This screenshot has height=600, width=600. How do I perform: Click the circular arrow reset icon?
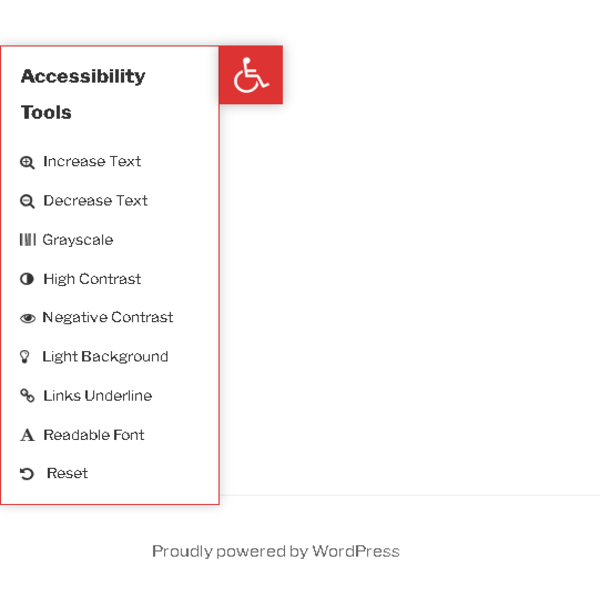[x=27, y=474]
